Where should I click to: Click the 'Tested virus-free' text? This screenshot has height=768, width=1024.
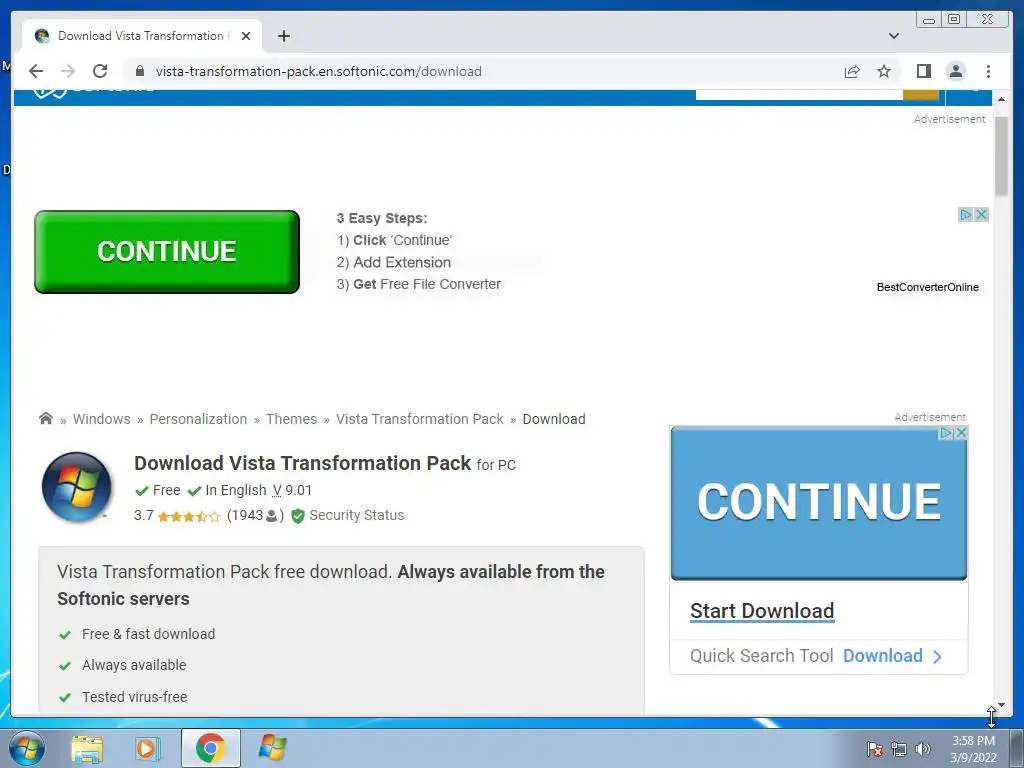135,697
